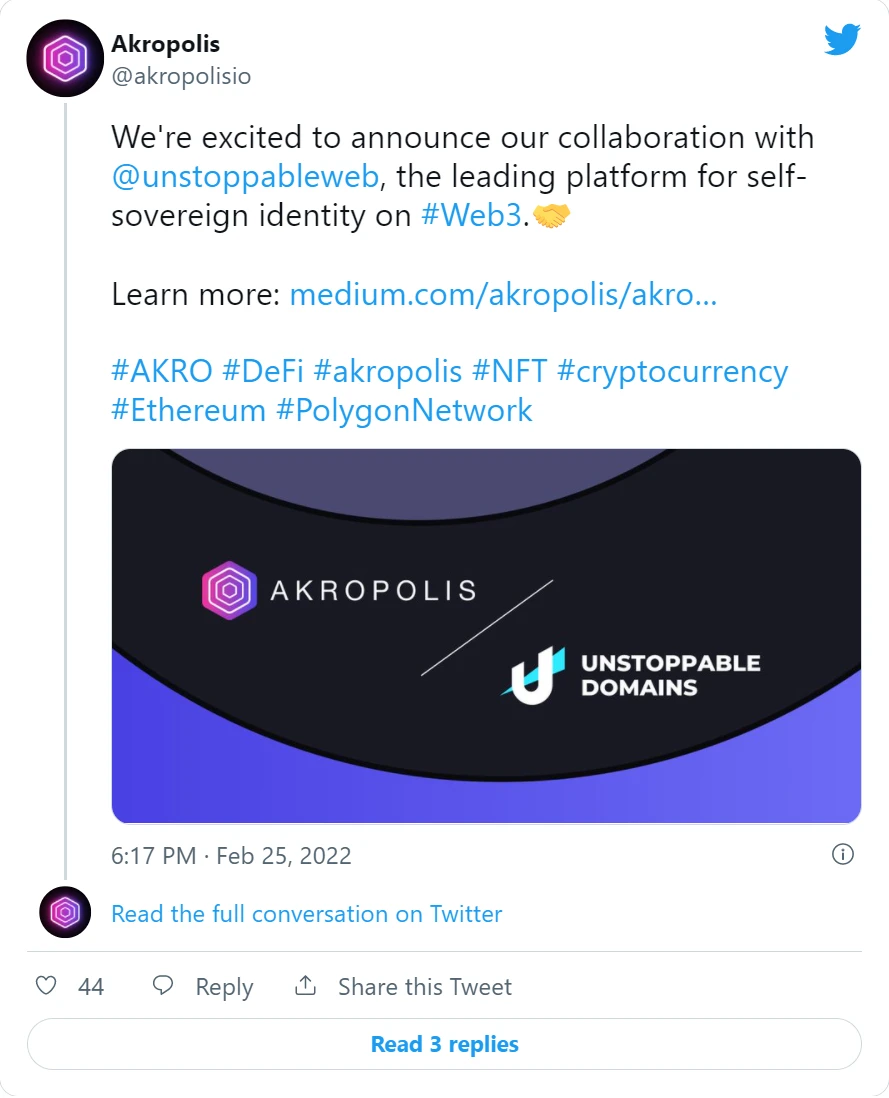Click the 6:17 PM Feb 25, 2022 timestamp
Viewport: 889px width, 1098px height.
(x=231, y=856)
